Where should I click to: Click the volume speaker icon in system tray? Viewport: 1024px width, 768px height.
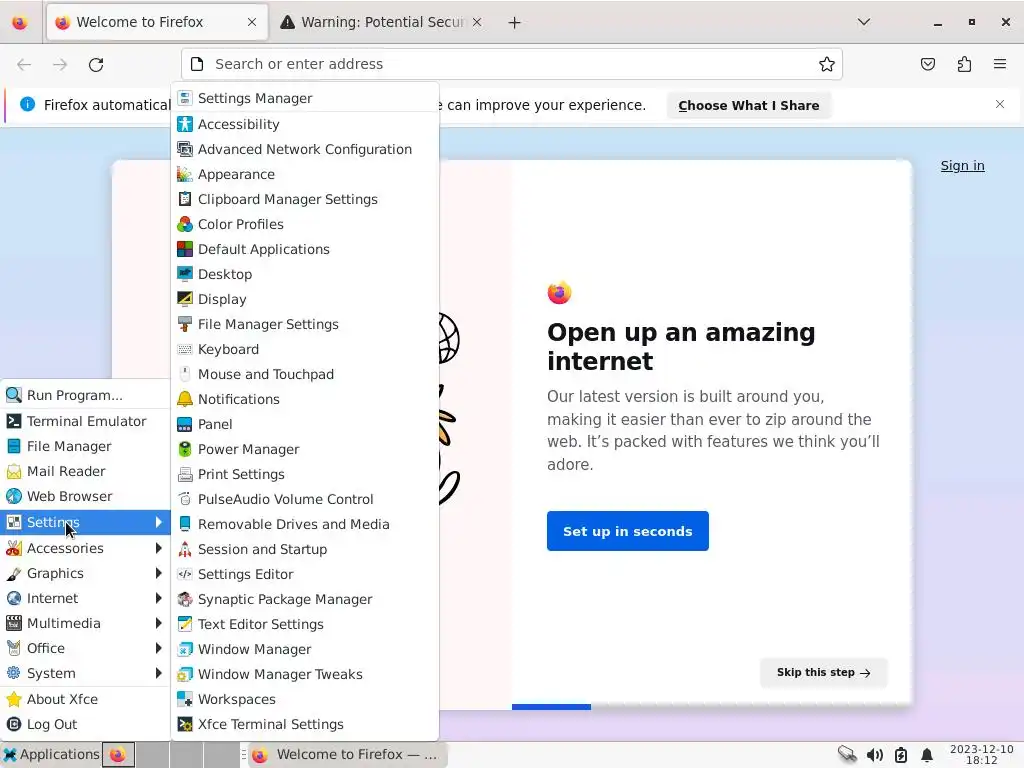point(874,755)
